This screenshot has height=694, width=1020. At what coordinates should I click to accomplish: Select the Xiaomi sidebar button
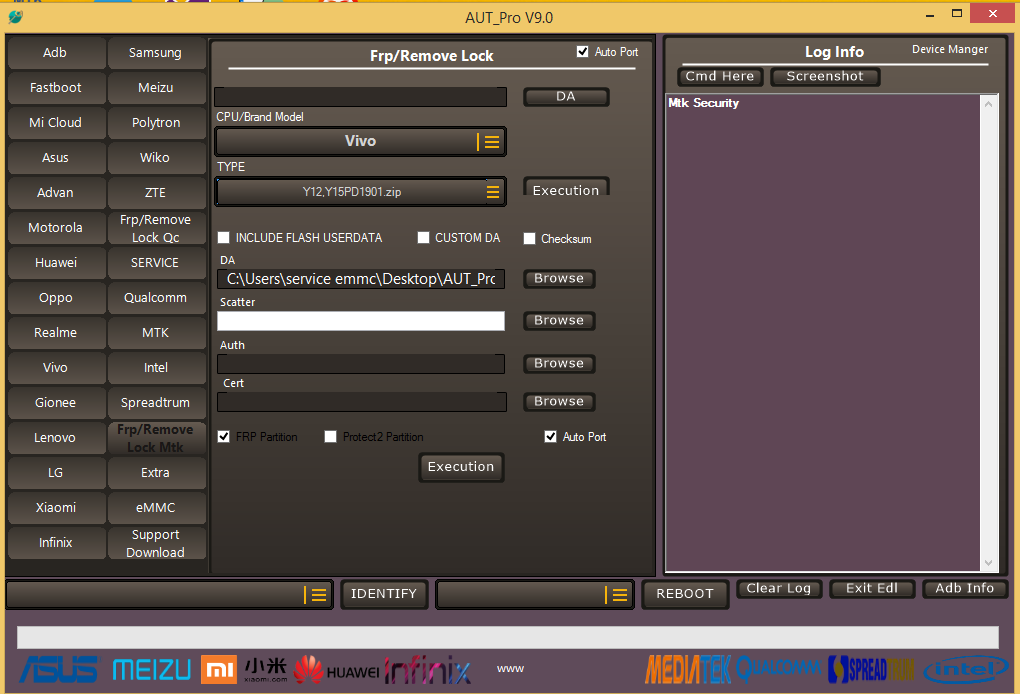(x=56, y=508)
